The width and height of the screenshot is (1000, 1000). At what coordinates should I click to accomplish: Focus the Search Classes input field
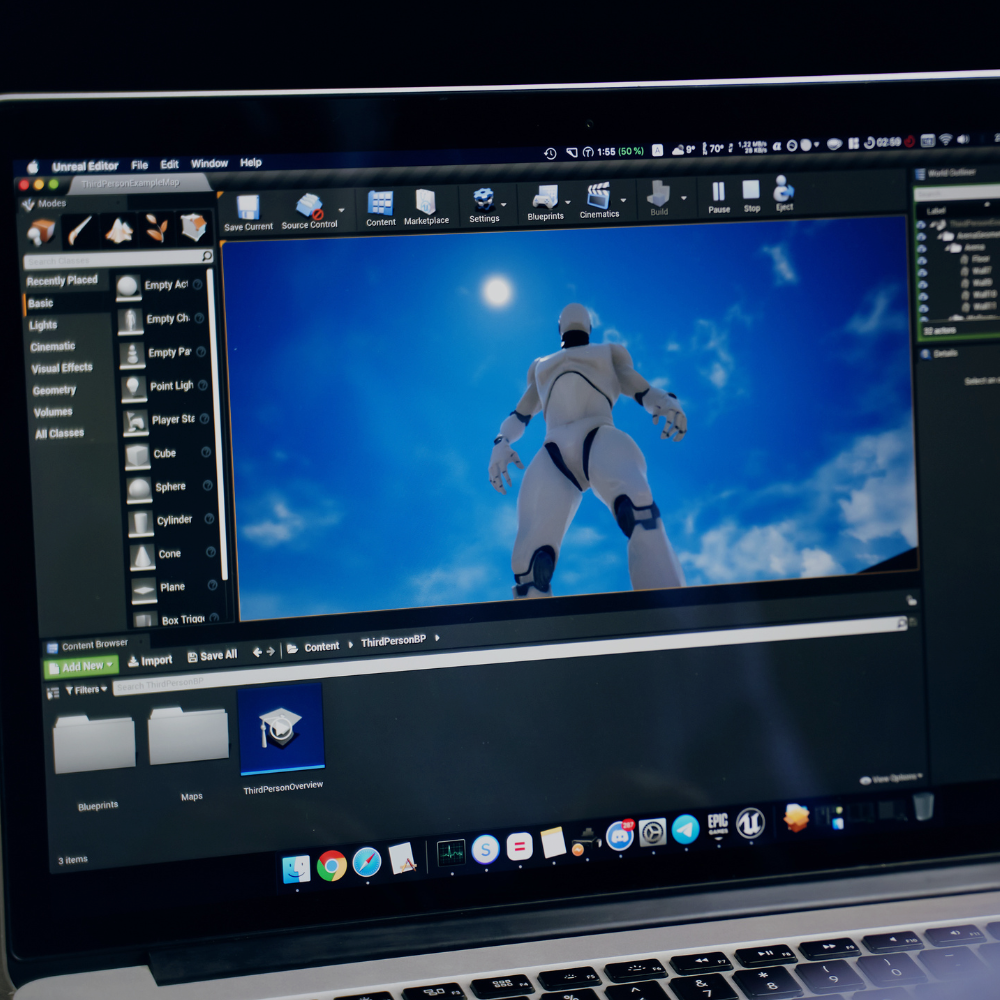pos(119,258)
